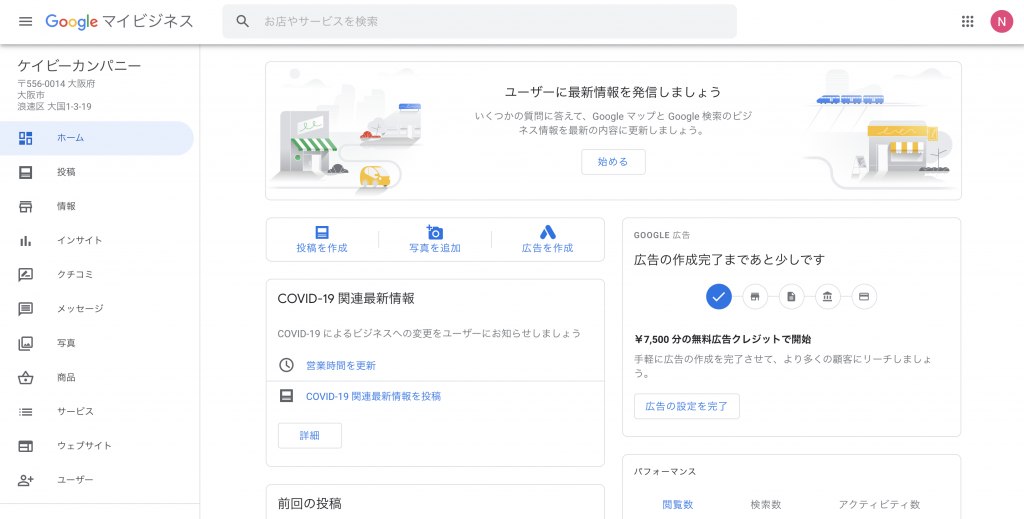Click the サービス list icon

point(25,411)
